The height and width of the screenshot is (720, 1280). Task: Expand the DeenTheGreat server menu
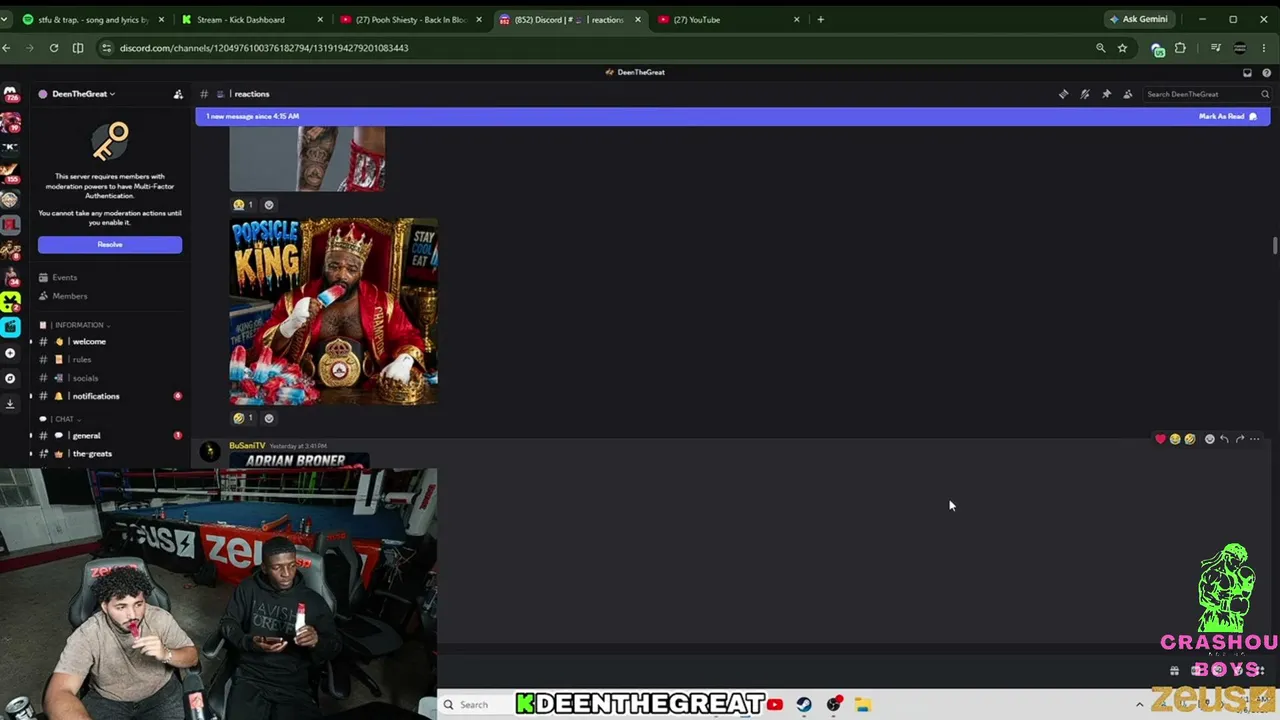point(83,94)
